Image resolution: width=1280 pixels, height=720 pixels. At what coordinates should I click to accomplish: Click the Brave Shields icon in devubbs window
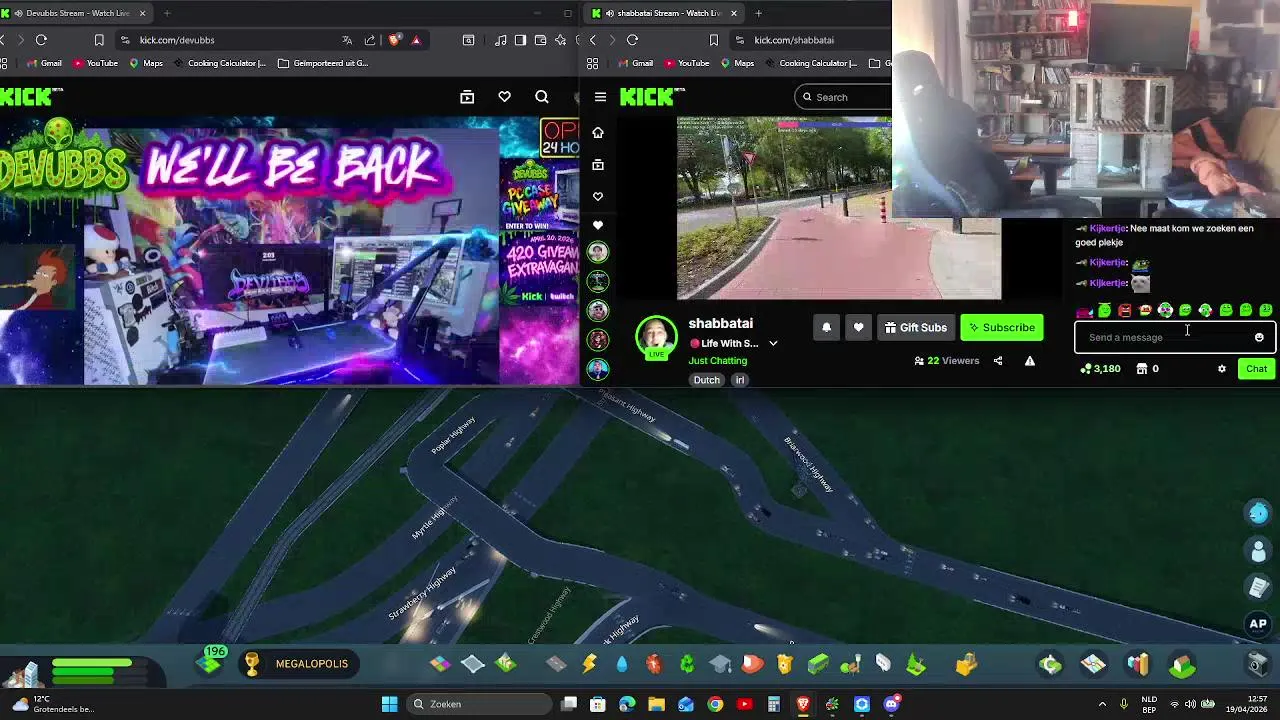[394, 40]
